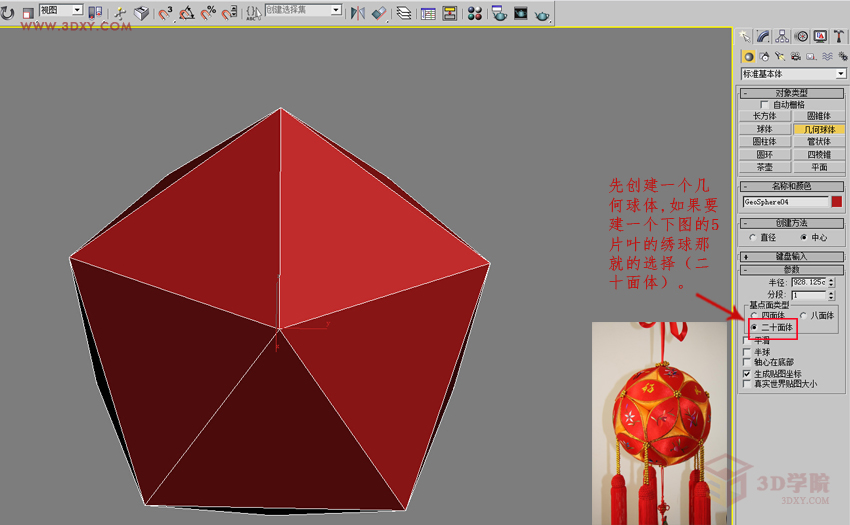Switch to Motion command panel tab
Image resolution: width=850 pixels, height=525 pixels.
(801, 37)
